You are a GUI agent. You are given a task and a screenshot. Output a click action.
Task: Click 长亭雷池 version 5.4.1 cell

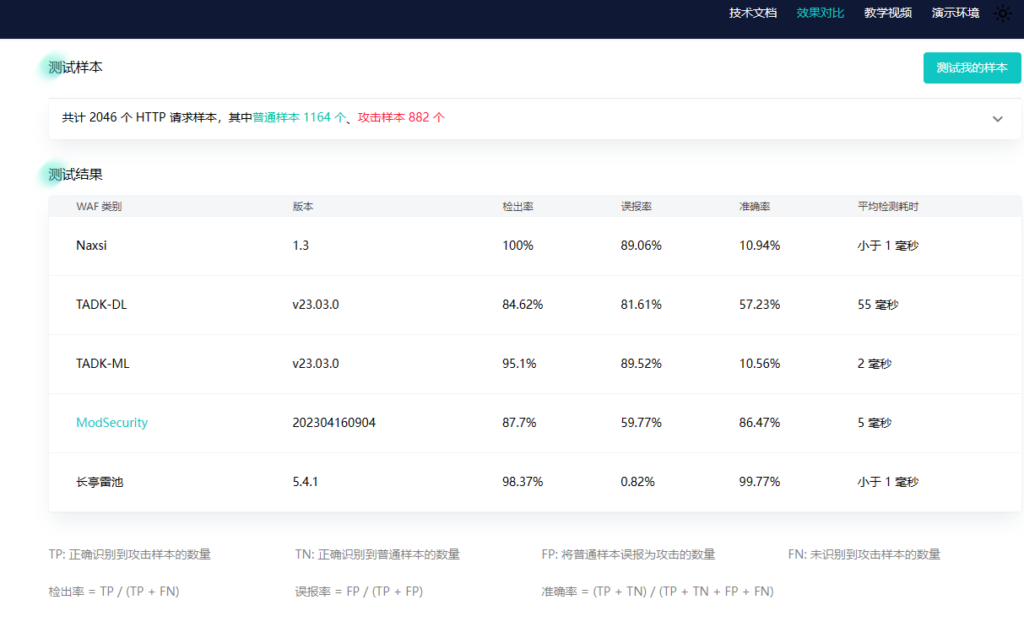[x=305, y=482]
